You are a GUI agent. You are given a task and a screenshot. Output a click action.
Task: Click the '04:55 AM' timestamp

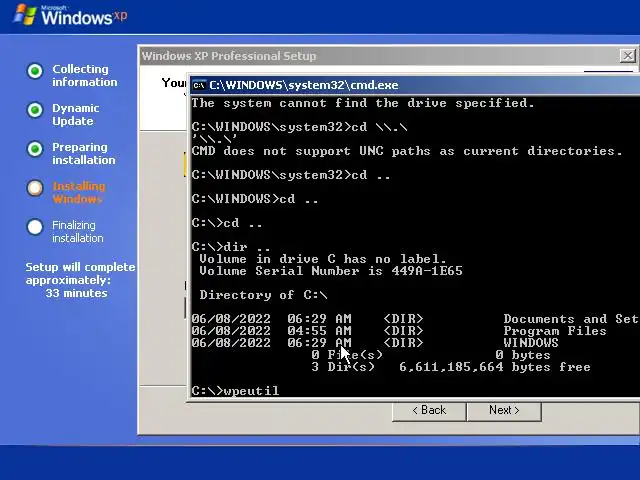click(x=319, y=331)
